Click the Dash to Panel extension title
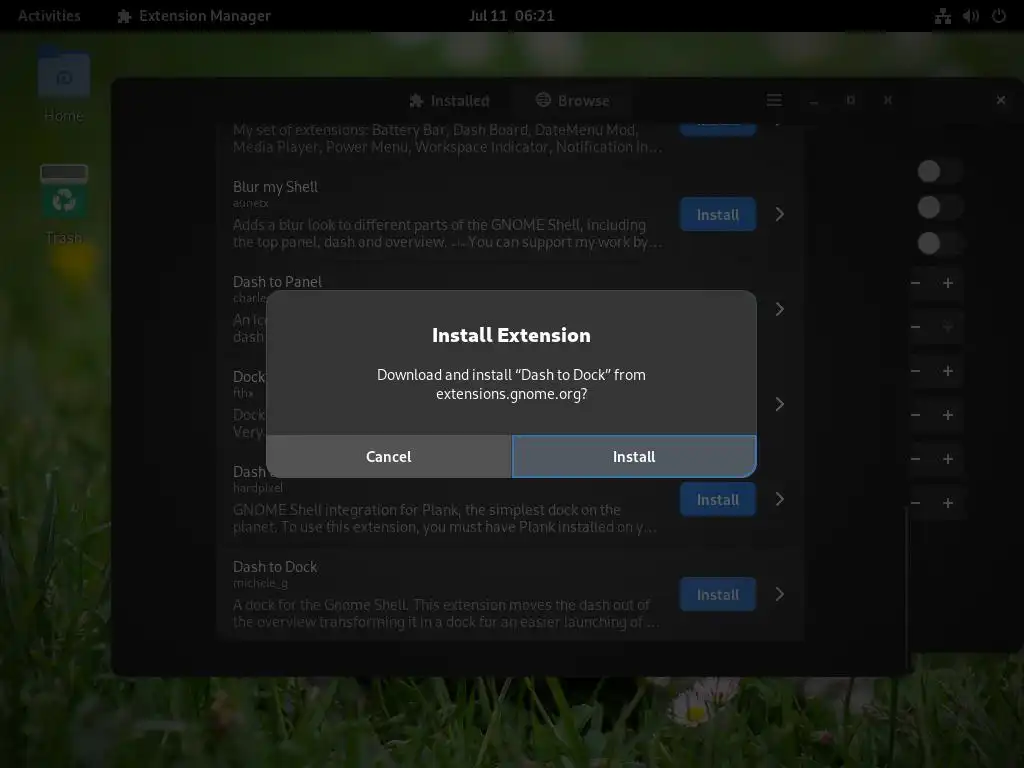This screenshot has height=768, width=1024. (x=277, y=281)
